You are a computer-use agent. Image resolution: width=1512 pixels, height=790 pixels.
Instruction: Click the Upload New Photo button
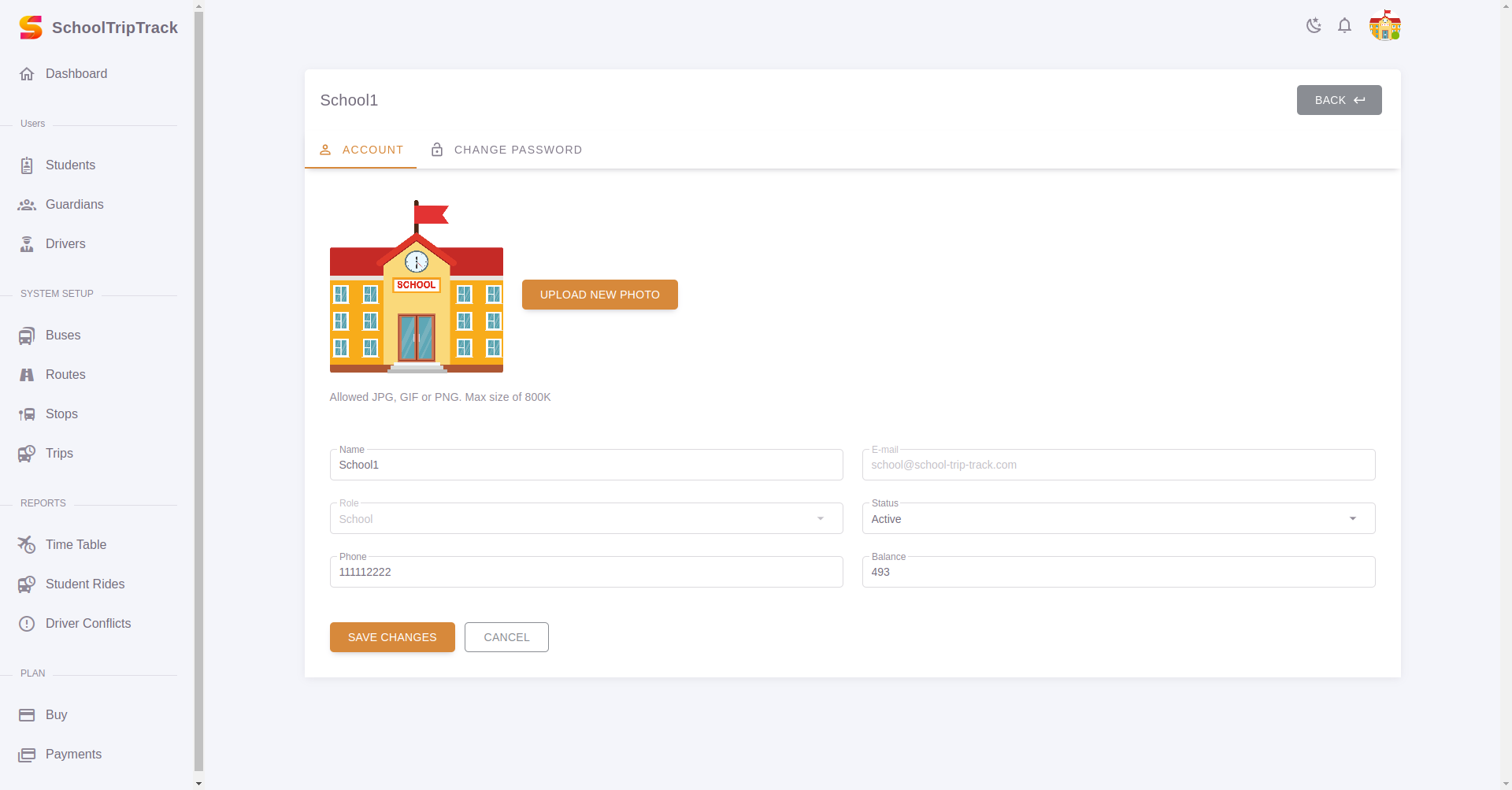tap(599, 294)
